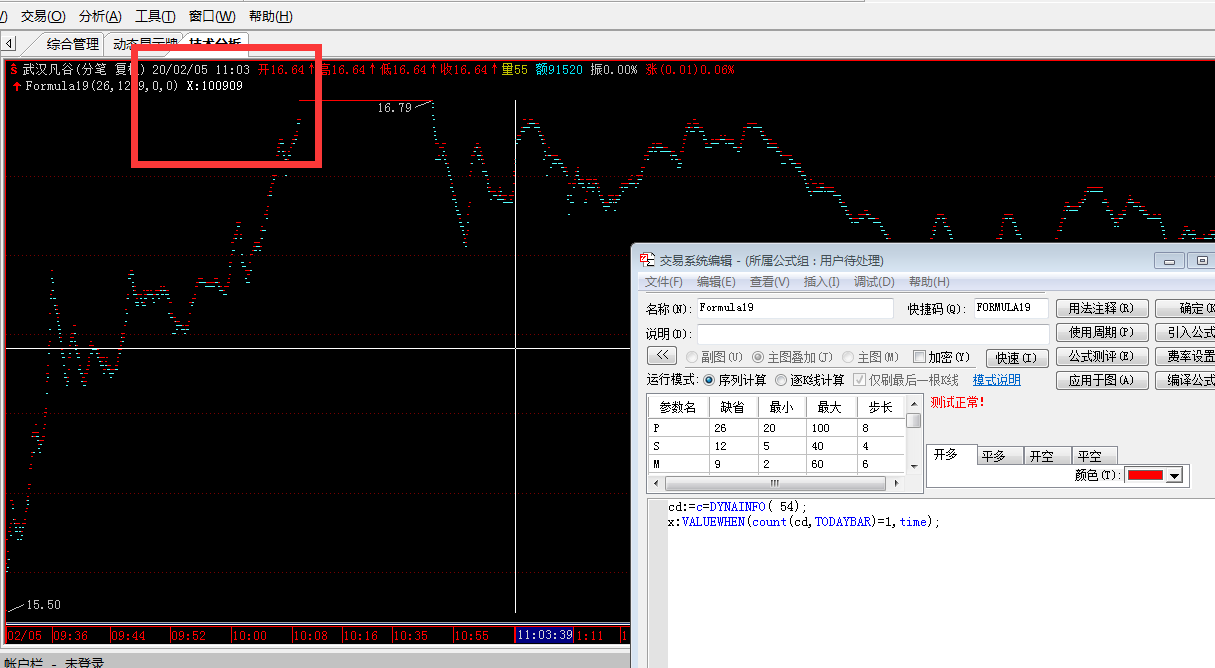
Task: Open the 模式说明 link
Action: (997, 380)
